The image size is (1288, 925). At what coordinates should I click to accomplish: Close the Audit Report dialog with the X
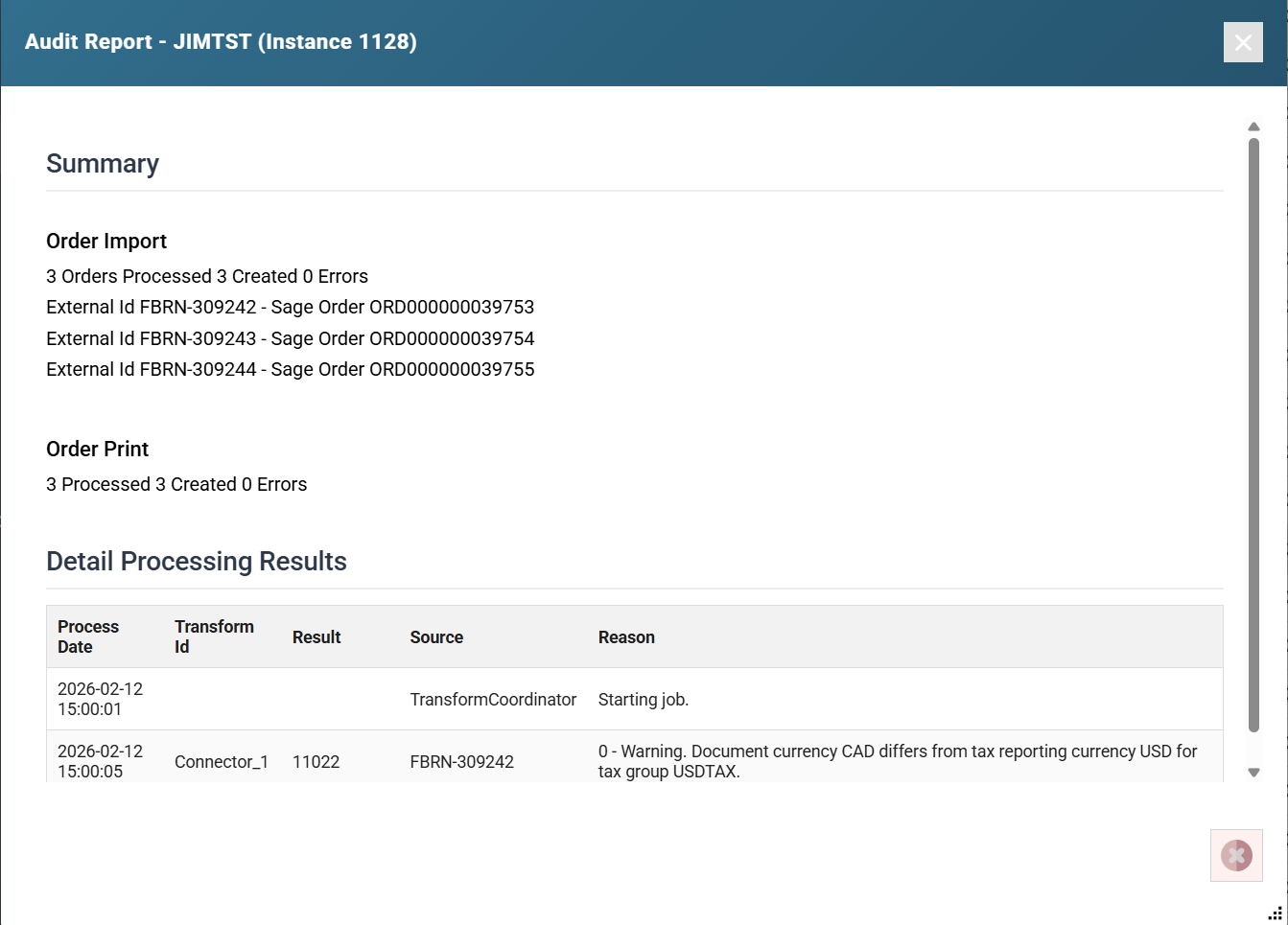pyautogui.click(x=1242, y=42)
